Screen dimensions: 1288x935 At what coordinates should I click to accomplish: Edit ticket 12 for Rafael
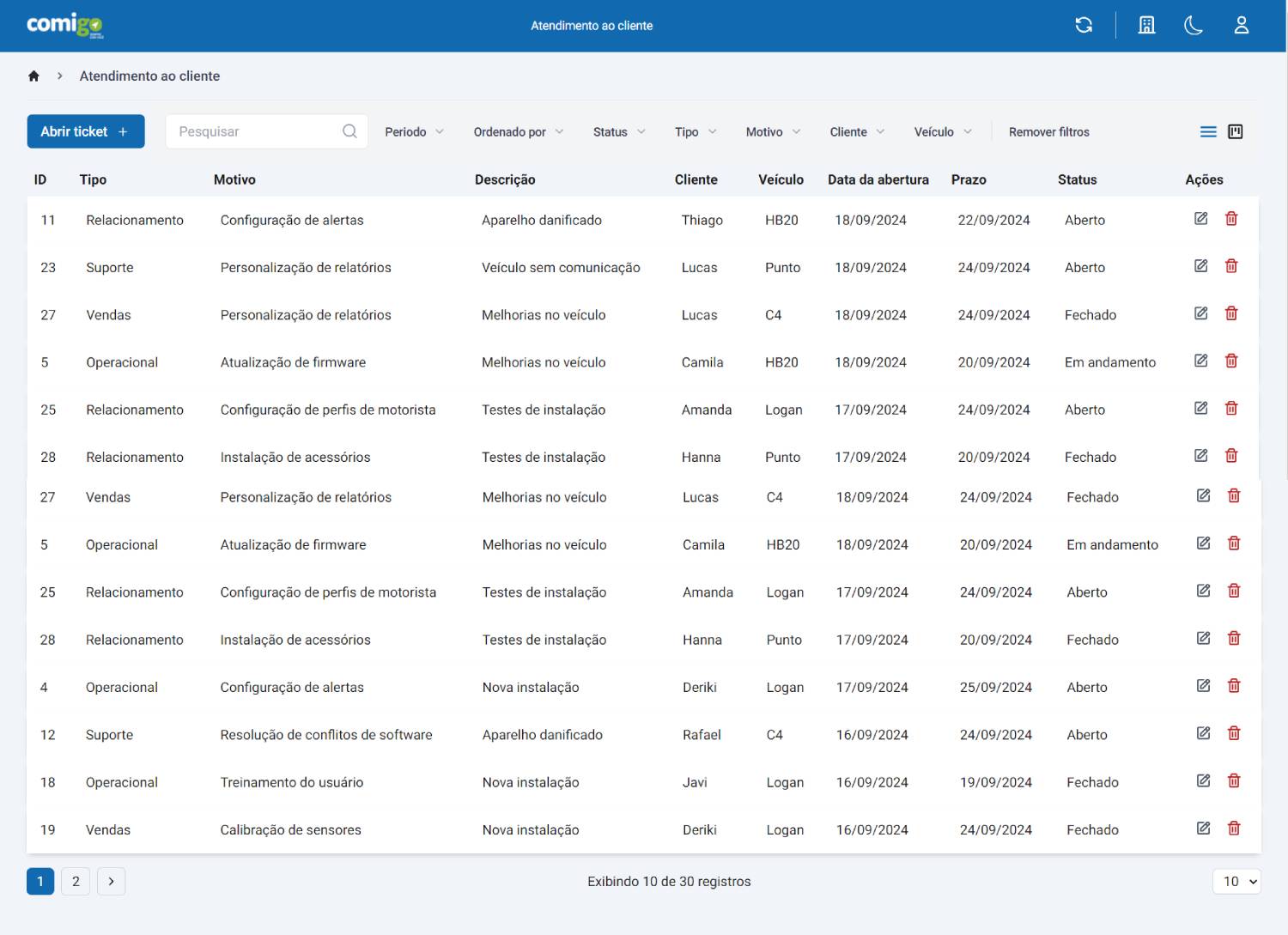click(x=1204, y=733)
